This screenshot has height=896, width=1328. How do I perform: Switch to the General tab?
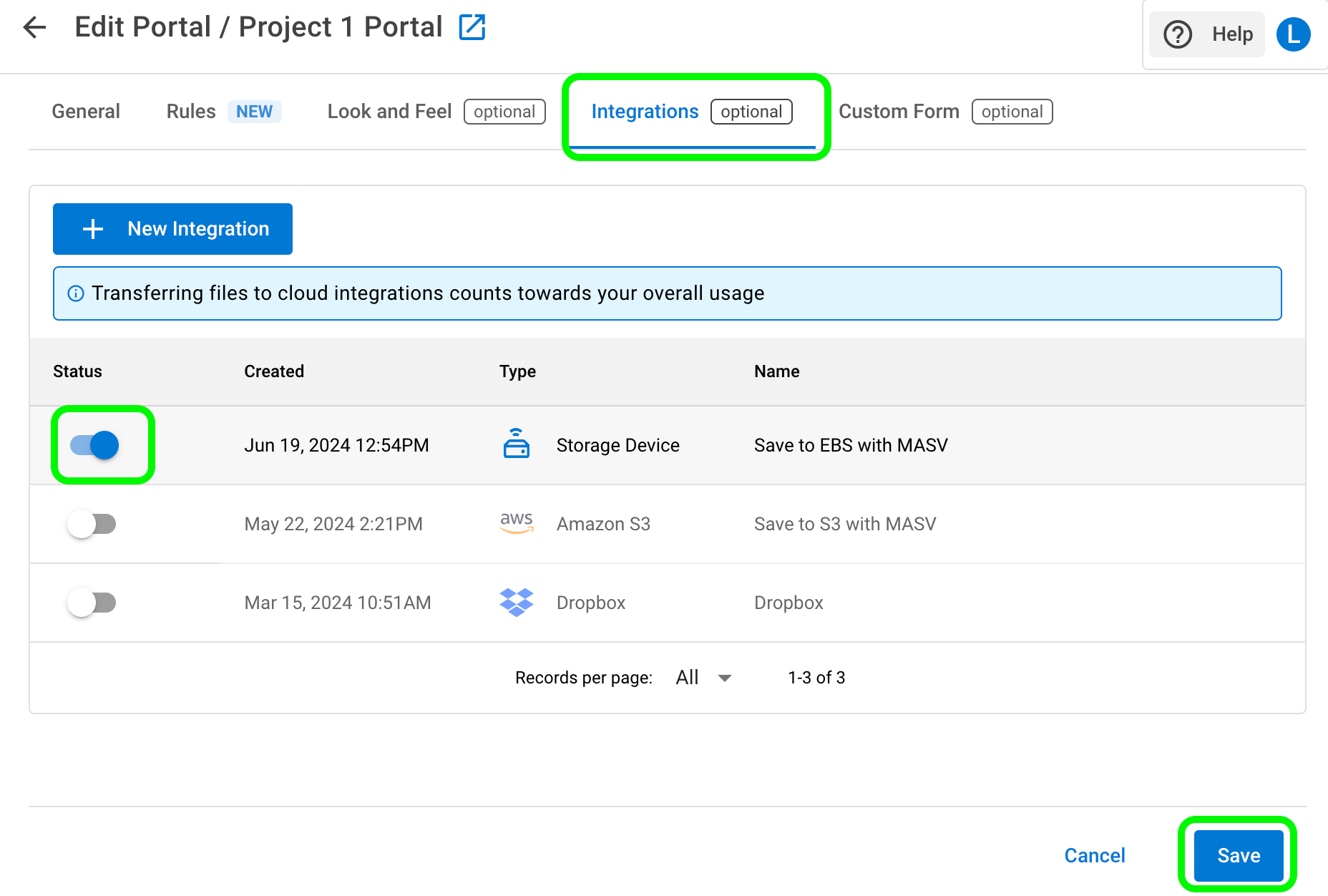86,112
